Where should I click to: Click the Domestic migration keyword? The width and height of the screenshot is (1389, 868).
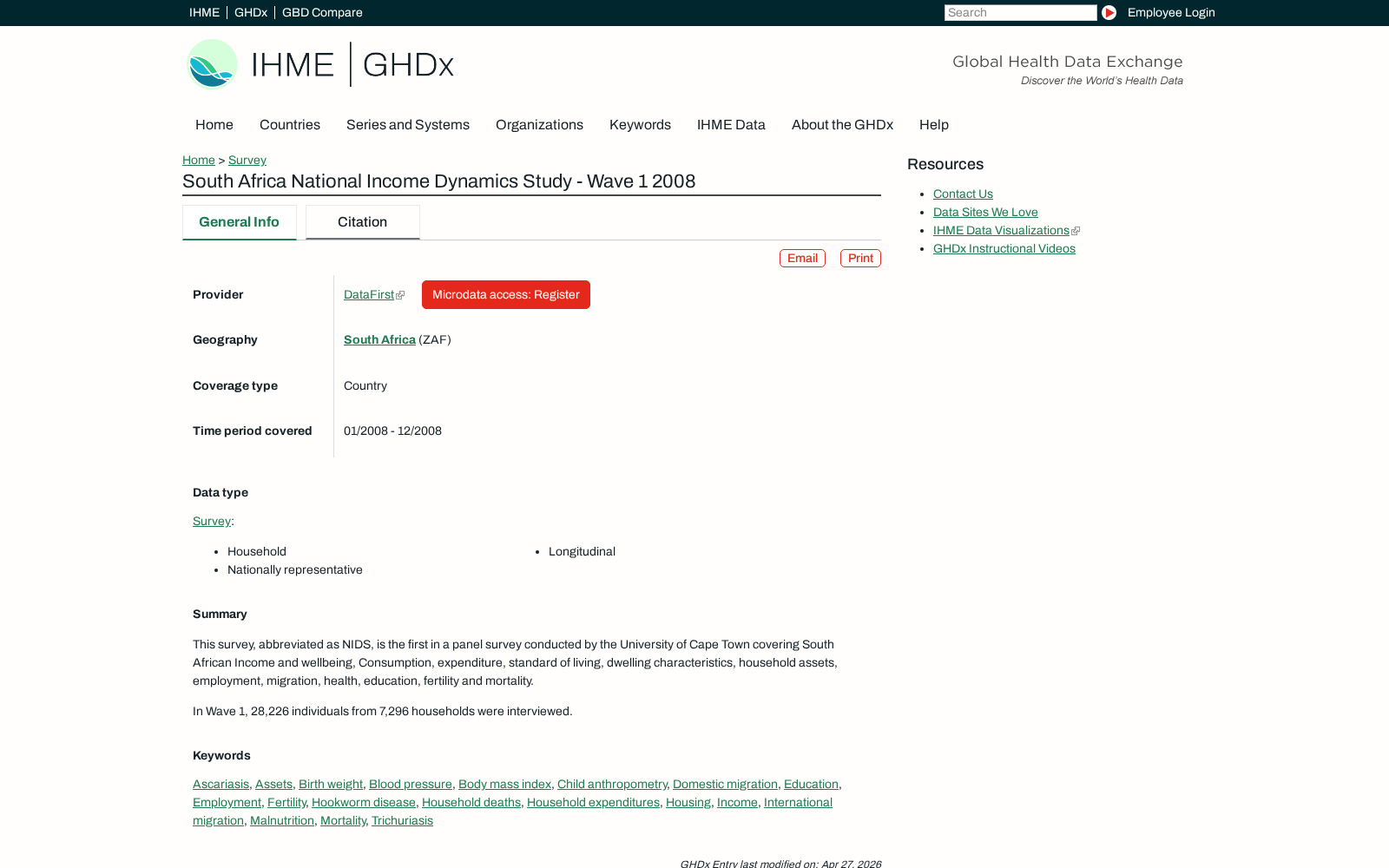click(725, 785)
